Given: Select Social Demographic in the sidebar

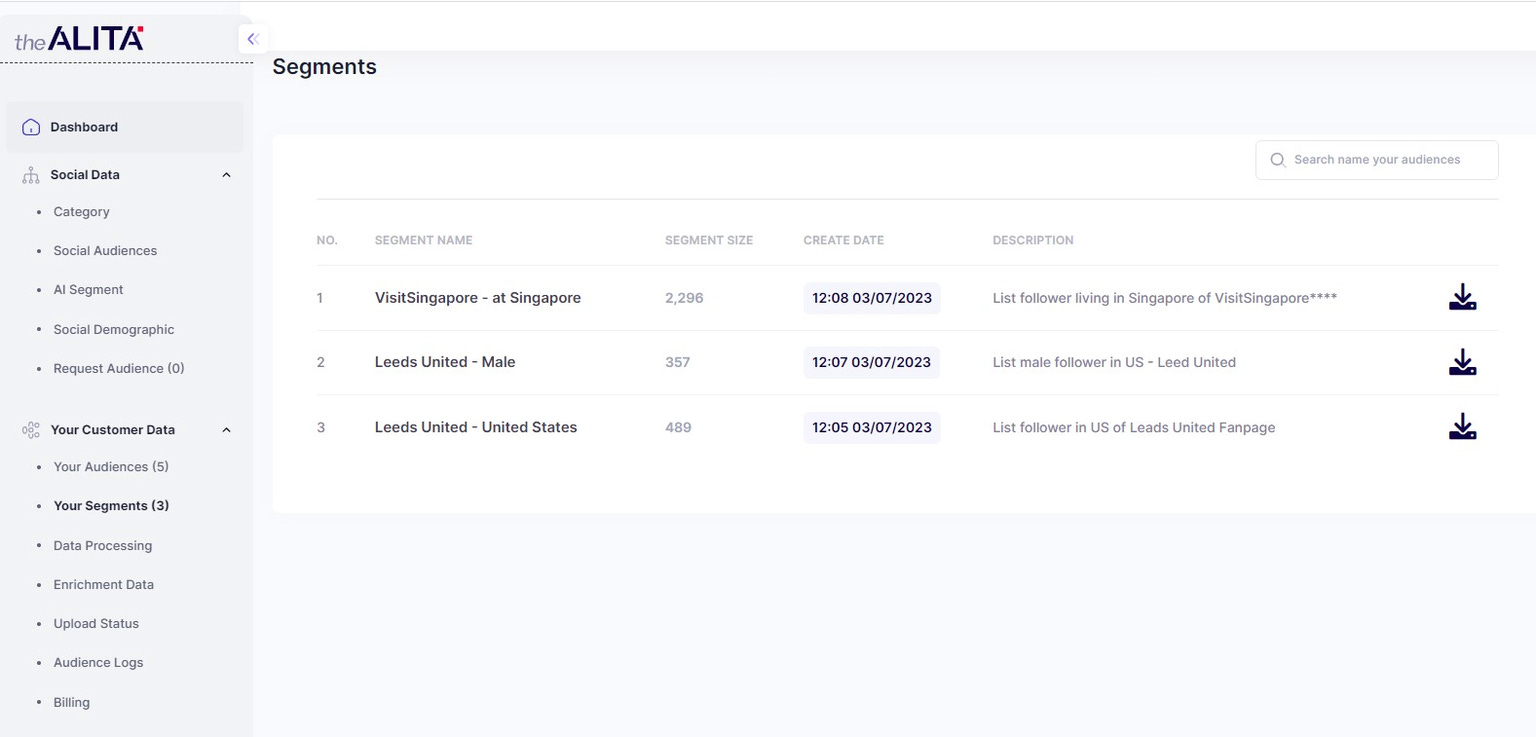Looking at the screenshot, I should pyautogui.click(x=114, y=330).
